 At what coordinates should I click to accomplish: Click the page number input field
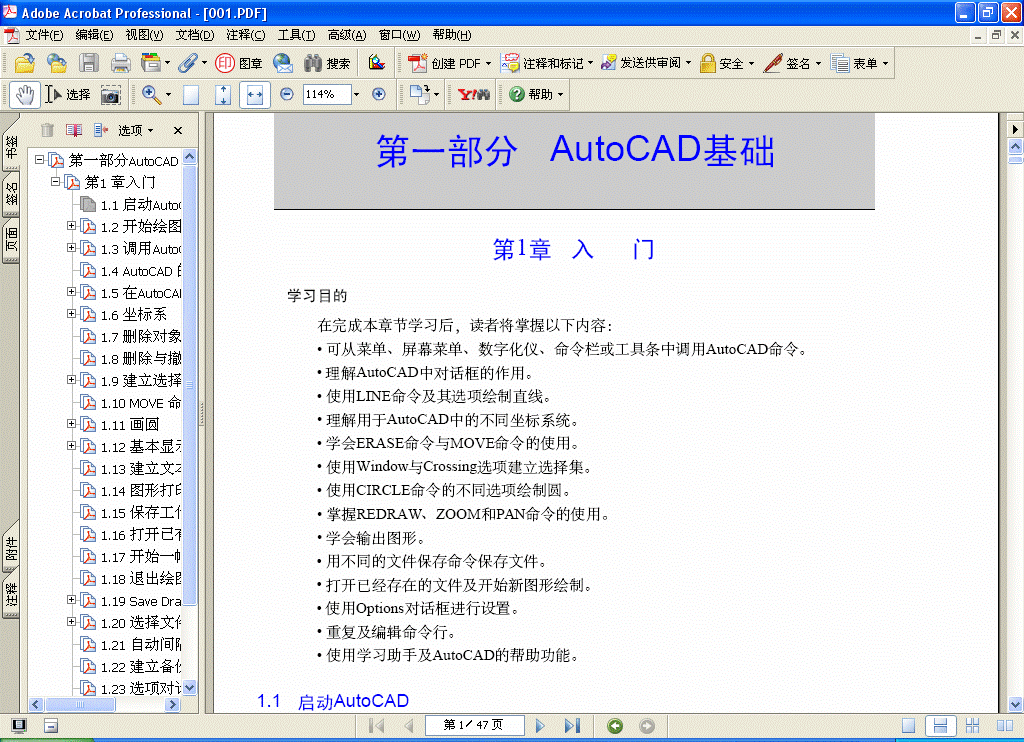474,726
